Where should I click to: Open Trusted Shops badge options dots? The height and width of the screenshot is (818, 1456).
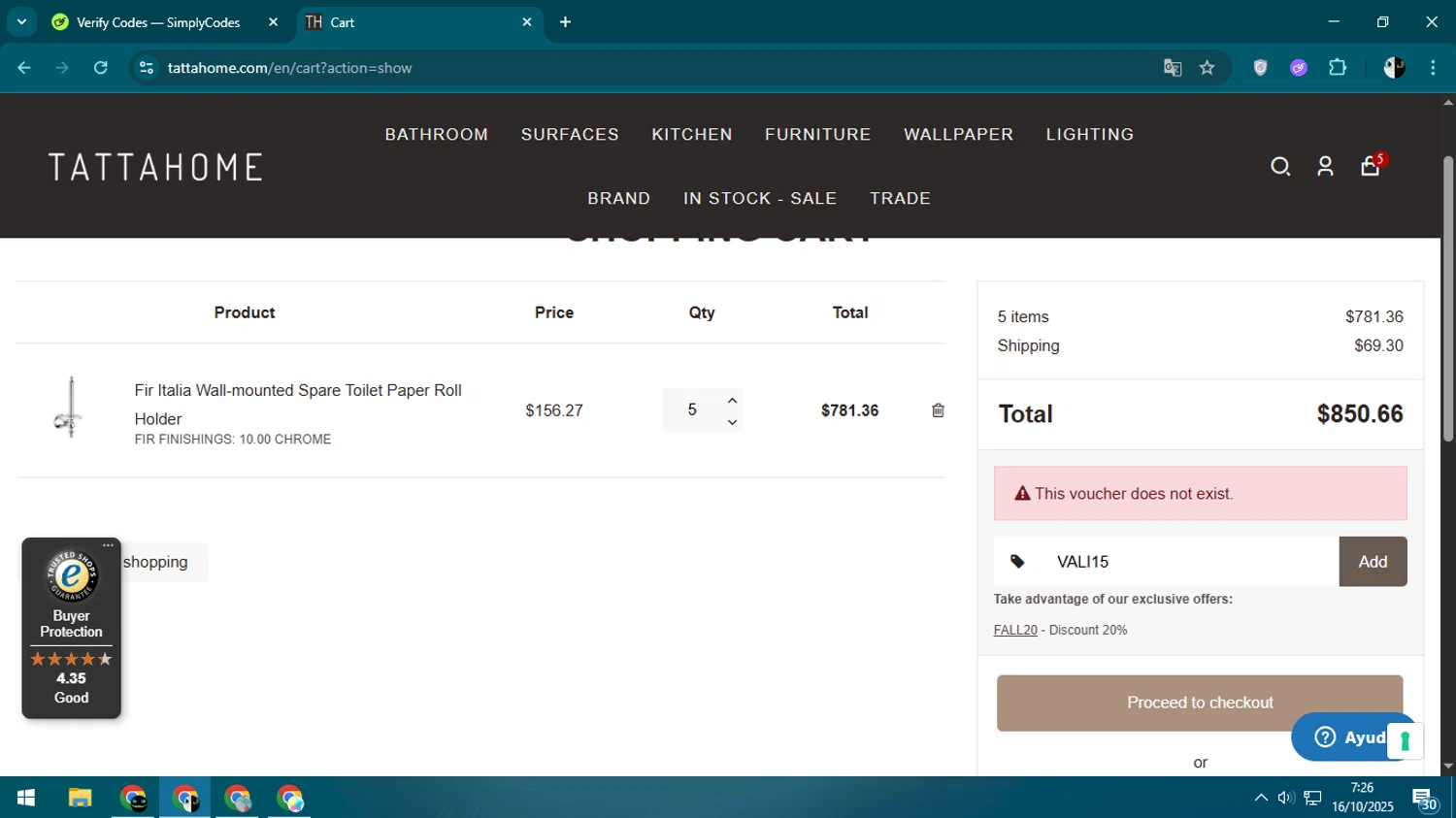click(108, 545)
